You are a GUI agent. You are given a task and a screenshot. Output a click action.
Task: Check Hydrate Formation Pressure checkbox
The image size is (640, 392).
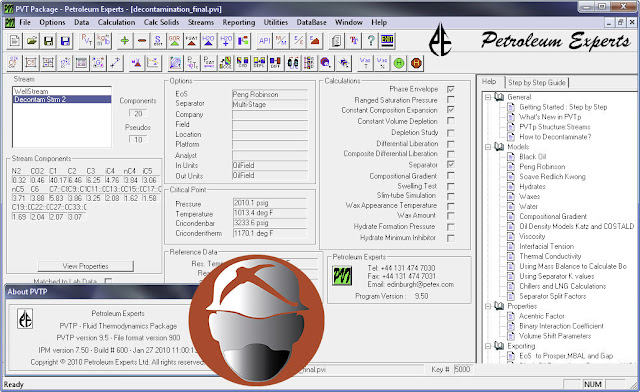click(x=451, y=227)
